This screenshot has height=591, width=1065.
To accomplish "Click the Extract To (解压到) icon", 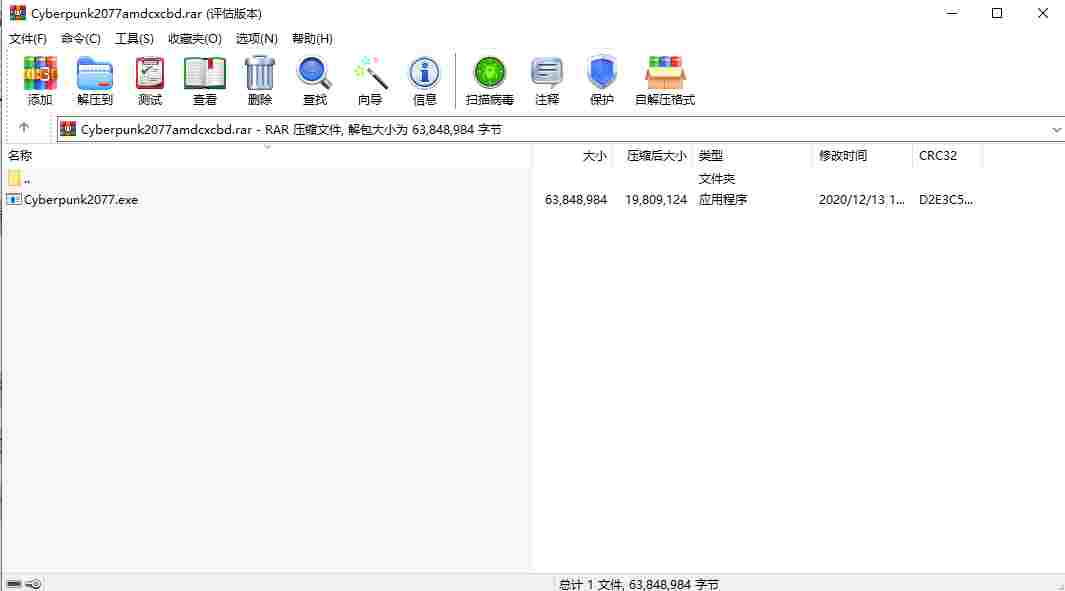I will point(94,73).
